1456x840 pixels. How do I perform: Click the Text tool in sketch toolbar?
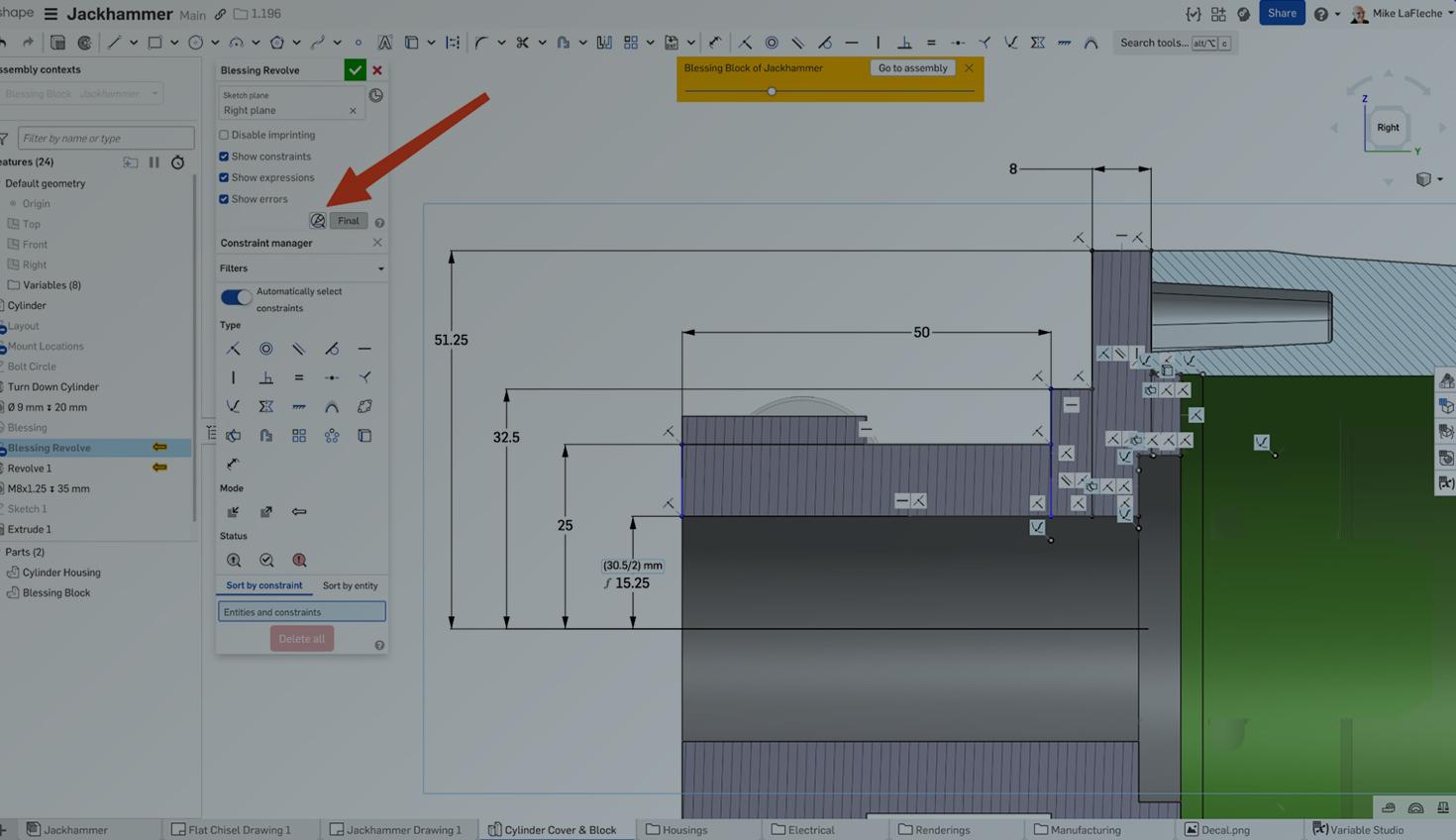pos(384,43)
